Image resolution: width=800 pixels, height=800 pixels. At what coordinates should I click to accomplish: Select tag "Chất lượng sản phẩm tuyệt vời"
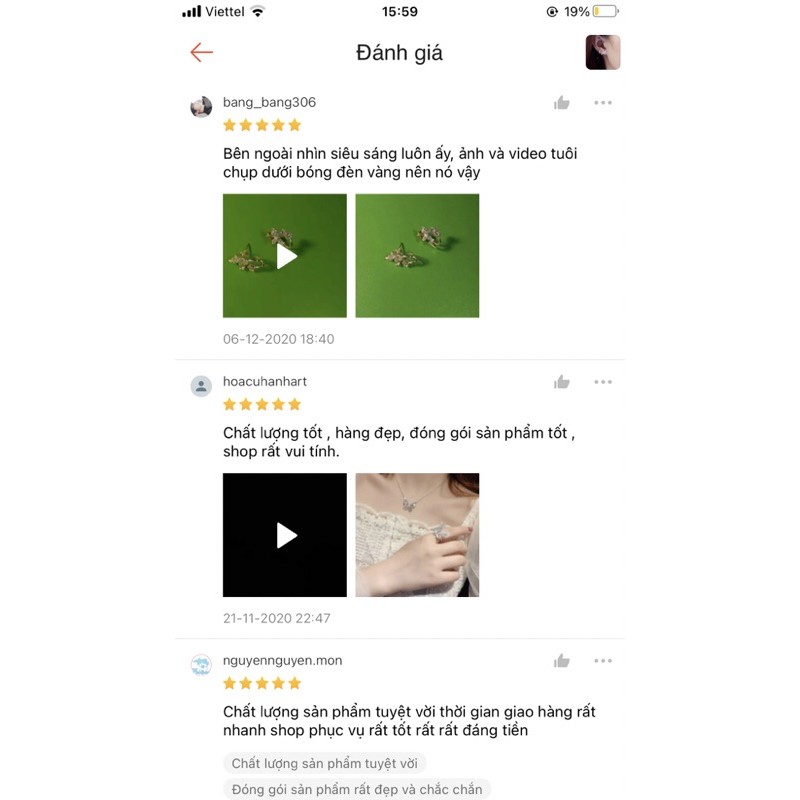point(324,763)
